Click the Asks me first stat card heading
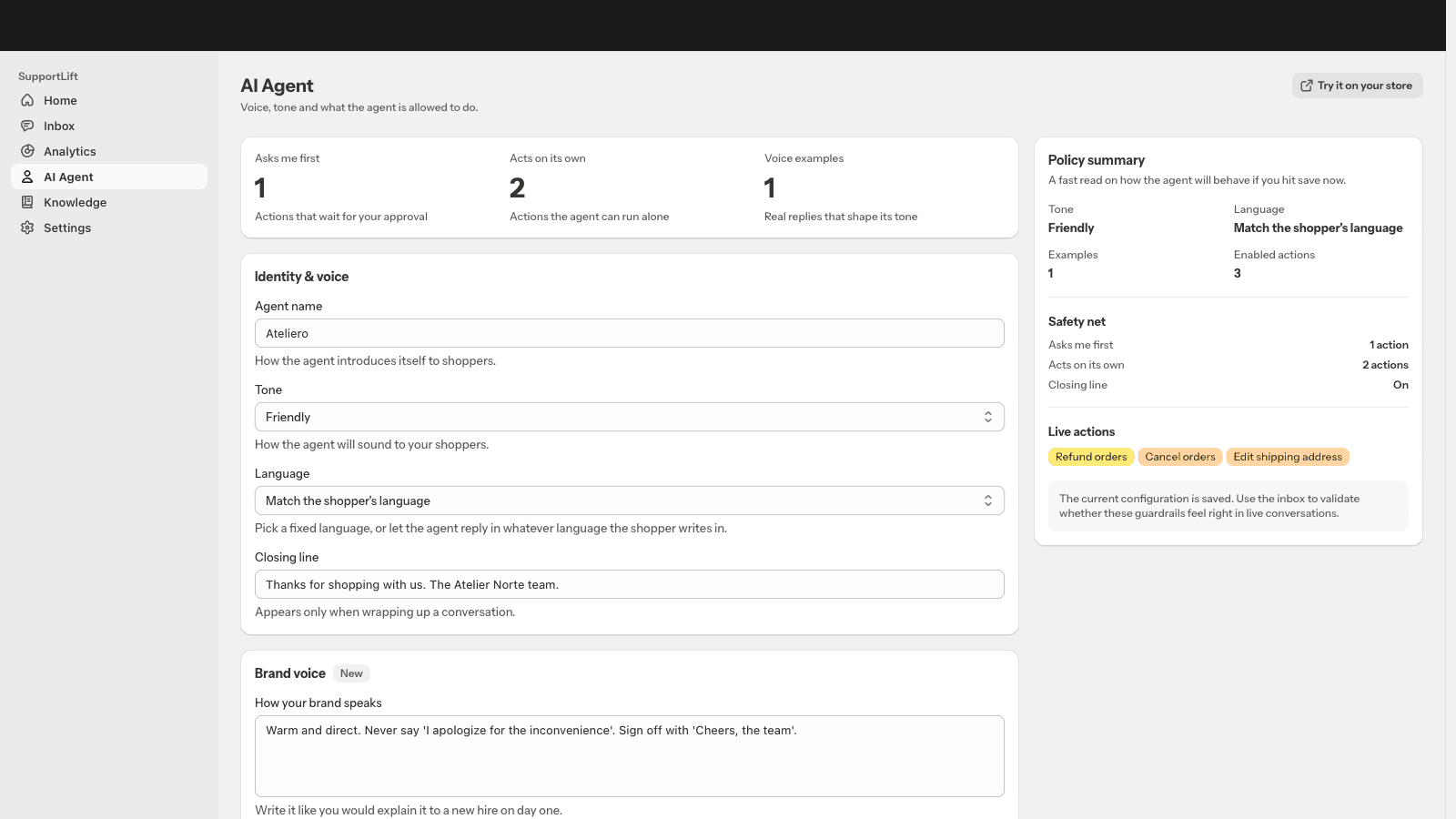This screenshot has width=1456, height=819. point(288,158)
